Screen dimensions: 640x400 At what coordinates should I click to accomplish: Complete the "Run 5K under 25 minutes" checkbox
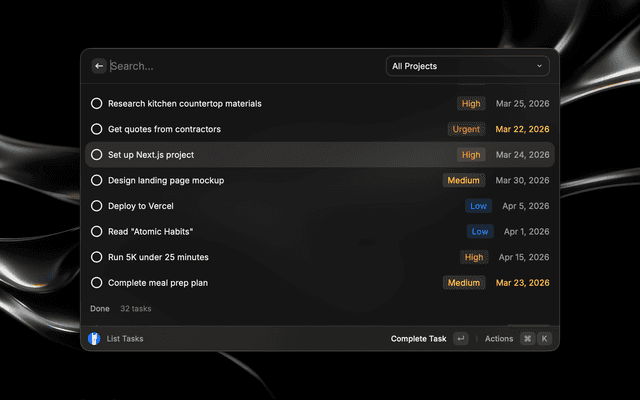96,257
